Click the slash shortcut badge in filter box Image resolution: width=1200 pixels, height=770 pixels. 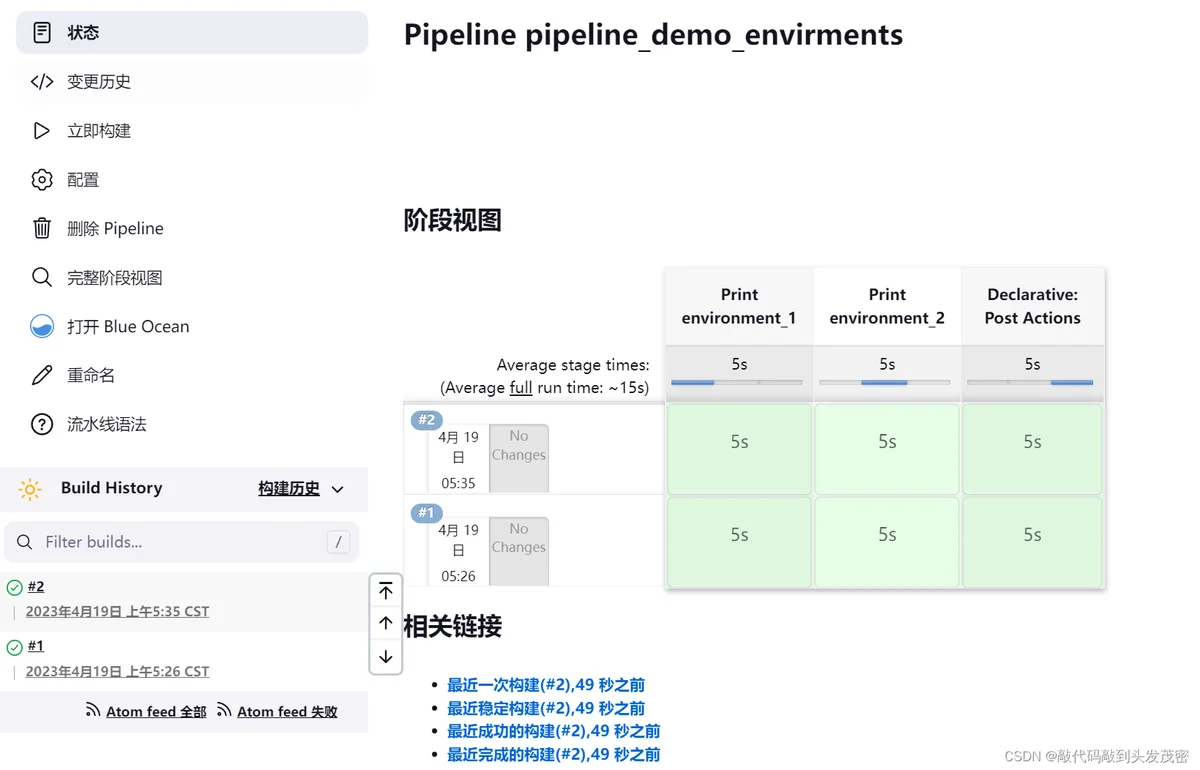tap(339, 542)
